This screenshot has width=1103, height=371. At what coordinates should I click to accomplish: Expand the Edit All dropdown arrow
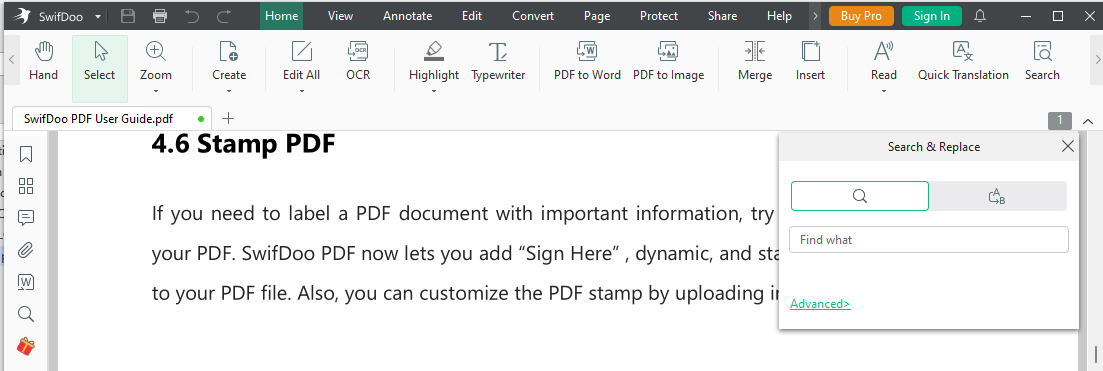[x=301, y=91]
